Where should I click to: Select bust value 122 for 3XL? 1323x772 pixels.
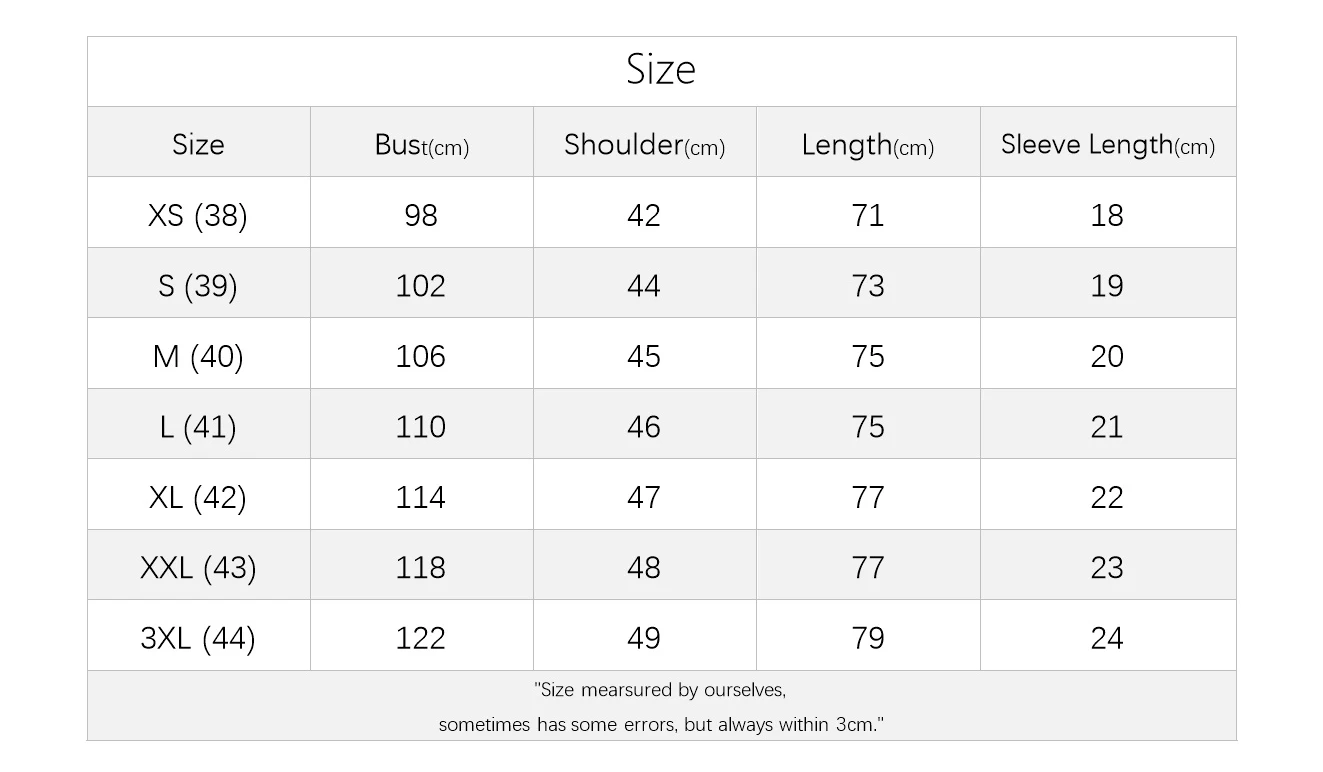point(421,638)
